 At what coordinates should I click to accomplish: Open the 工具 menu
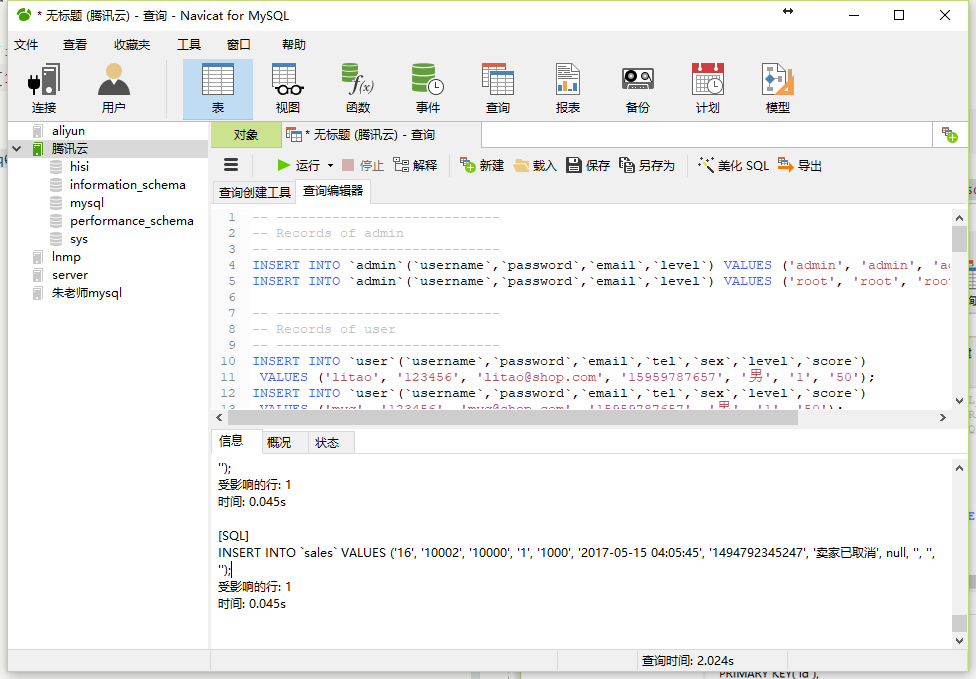pyautogui.click(x=190, y=44)
